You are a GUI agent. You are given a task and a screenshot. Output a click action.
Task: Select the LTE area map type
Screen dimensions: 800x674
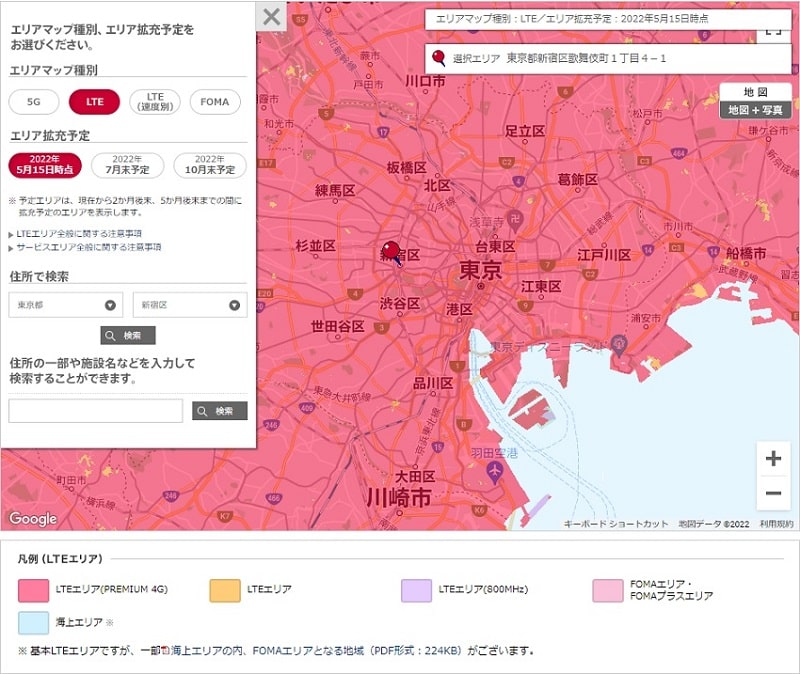94,102
